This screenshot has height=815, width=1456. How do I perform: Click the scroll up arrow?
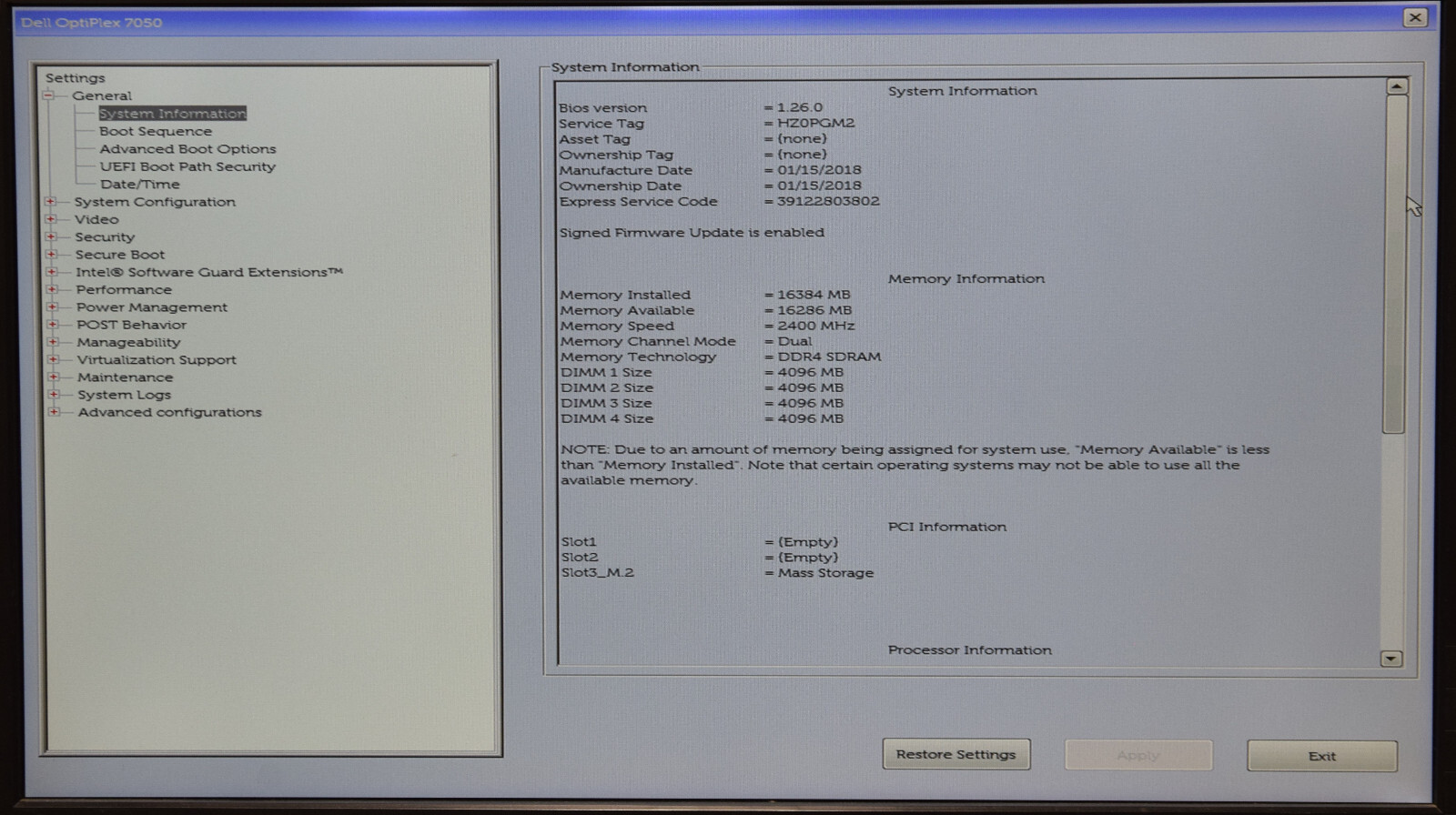pos(1397,86)
